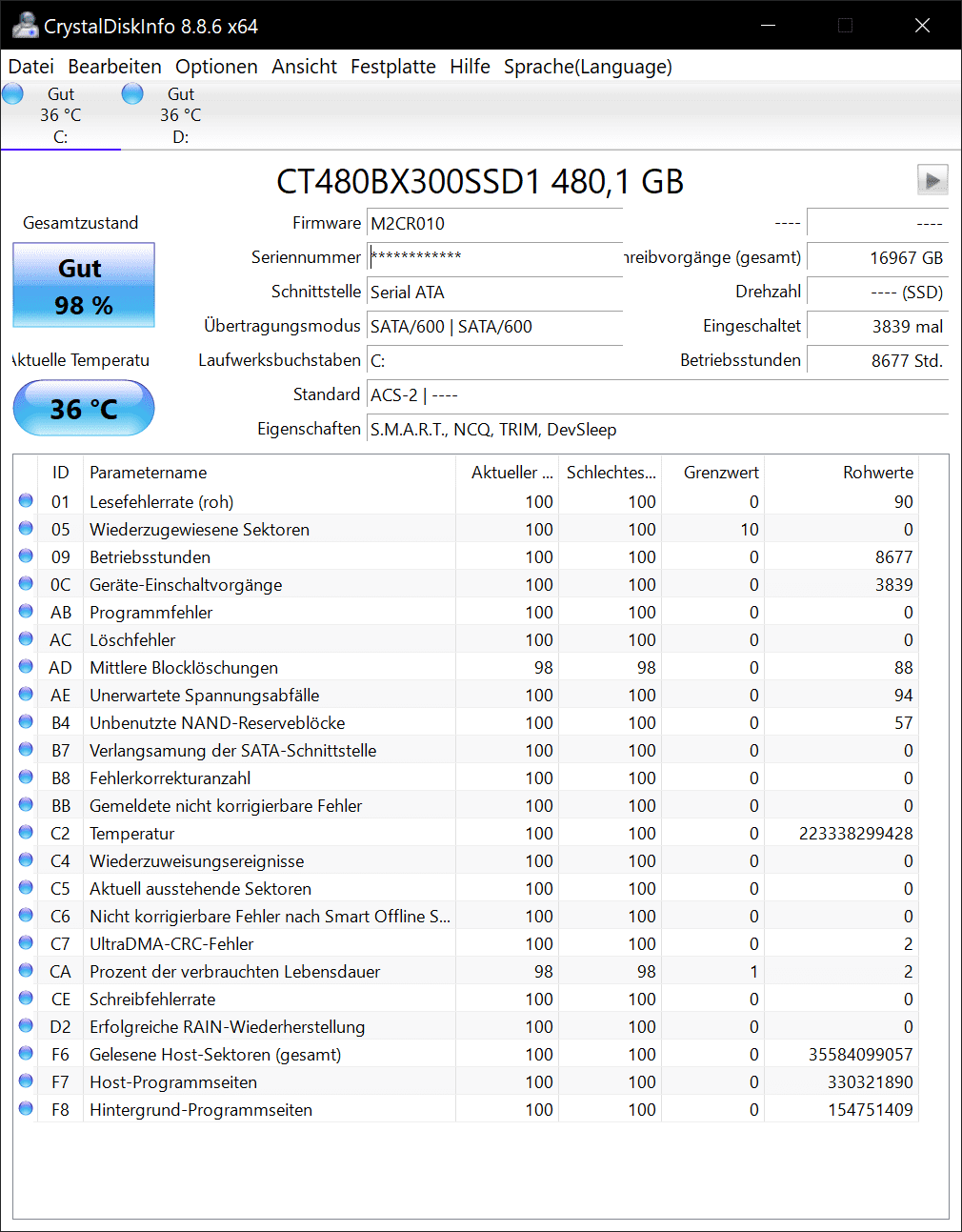Screen dimensions: 962x1232
Task: Click the Grenzwert column header
Action: [712, 473]
